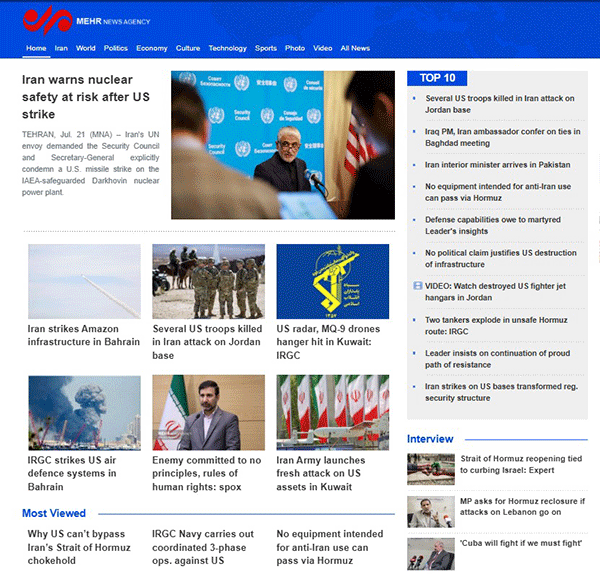Click the video icon beside destroyed hangars headline
Image resolution: width=600 pixels, height=574 pixels.
coord(417,286)
